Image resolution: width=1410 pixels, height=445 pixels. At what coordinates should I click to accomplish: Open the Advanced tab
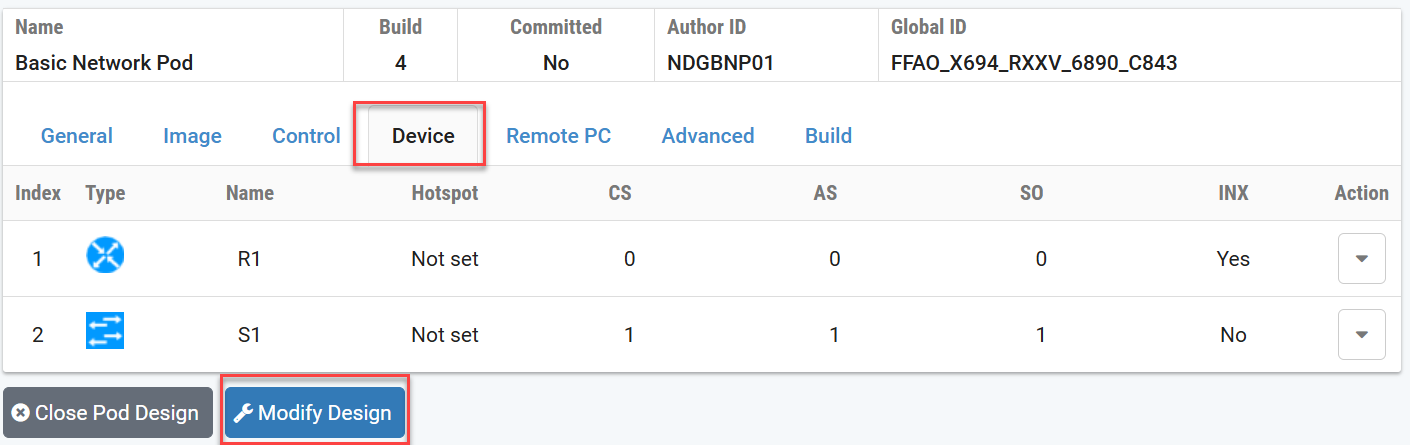pyautogui.click(x=708, y=136)
